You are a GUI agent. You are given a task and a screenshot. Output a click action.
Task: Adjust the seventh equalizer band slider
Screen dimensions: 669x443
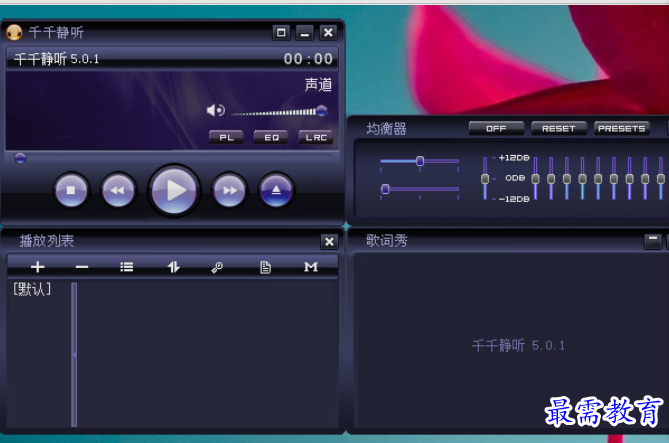point(629,178)
